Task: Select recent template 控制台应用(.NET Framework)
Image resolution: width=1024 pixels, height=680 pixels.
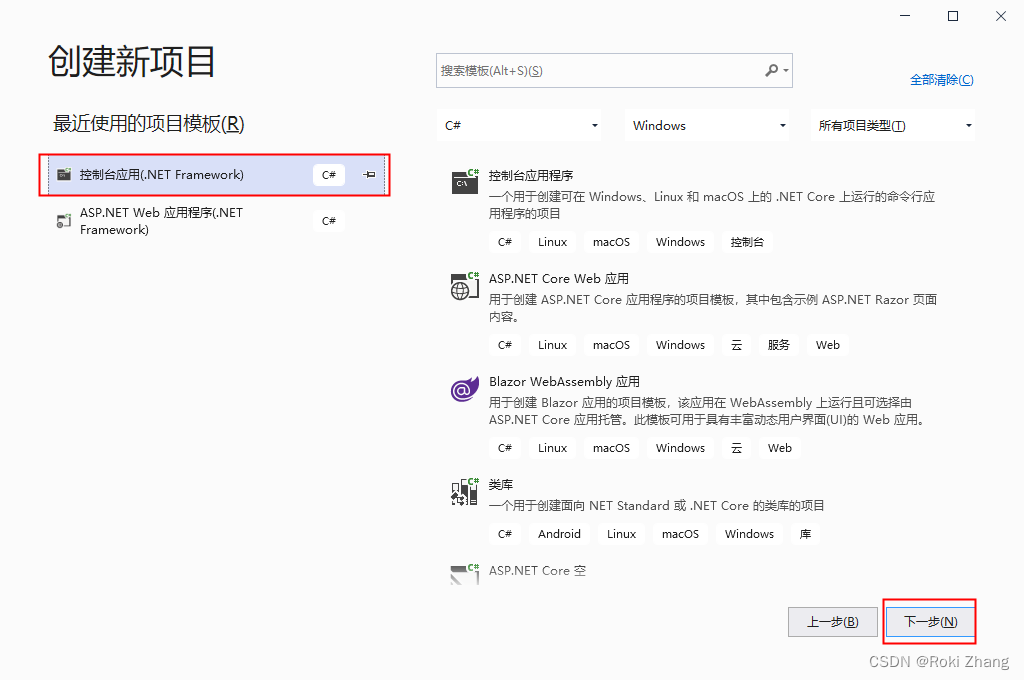Action: pos(215,175)
